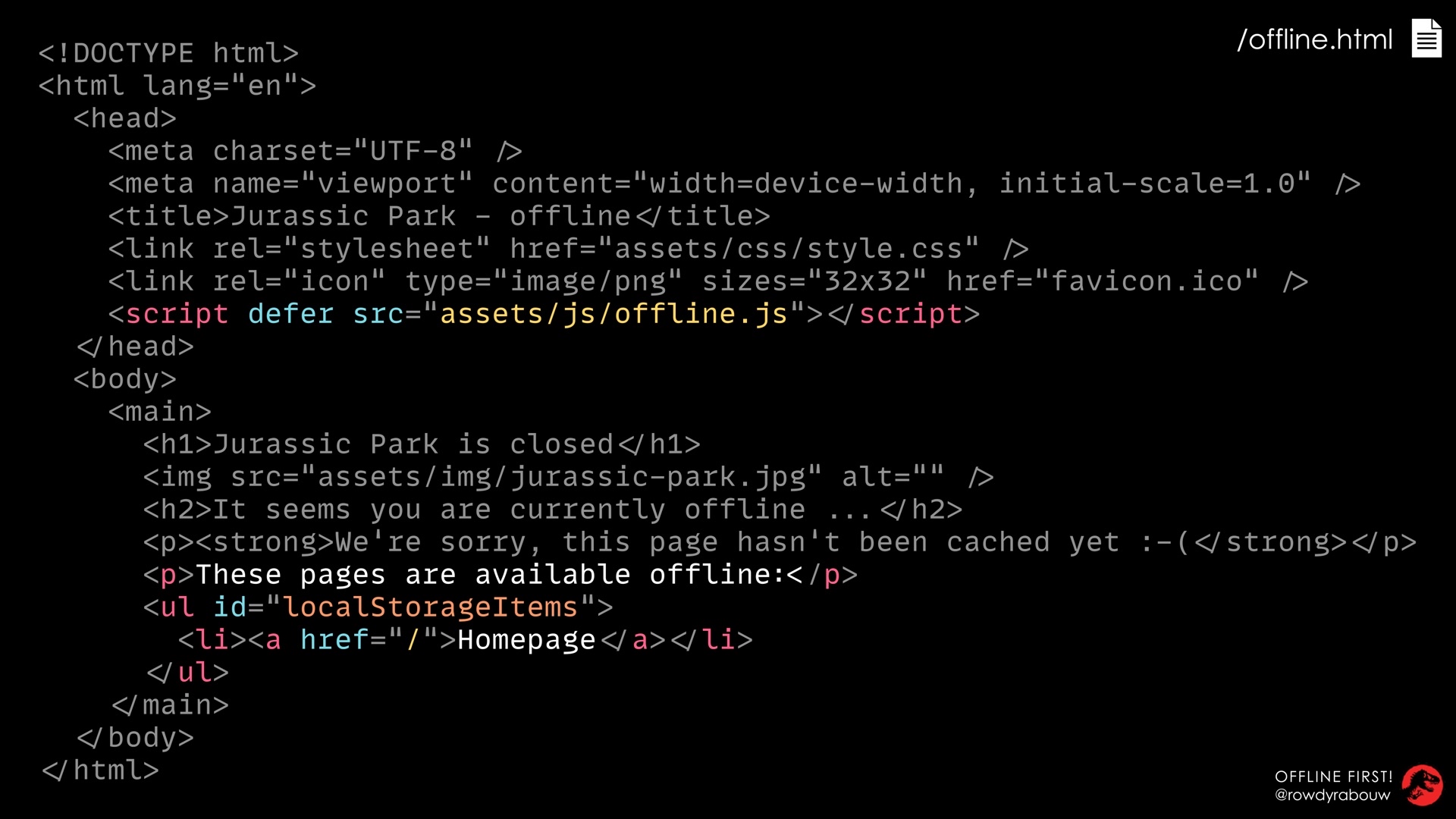
Task: Click the title 'Jurassic Park - offline'
Action: (431, 216)
